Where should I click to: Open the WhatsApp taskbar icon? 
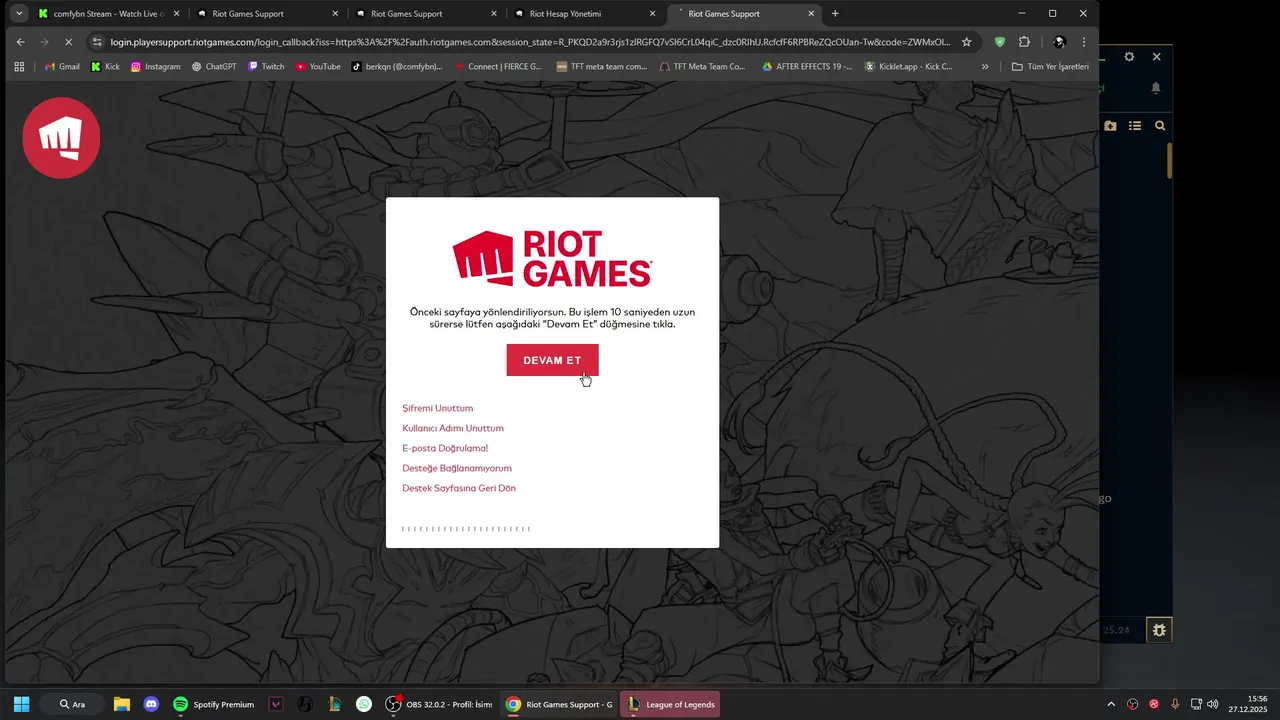point(364,704)
